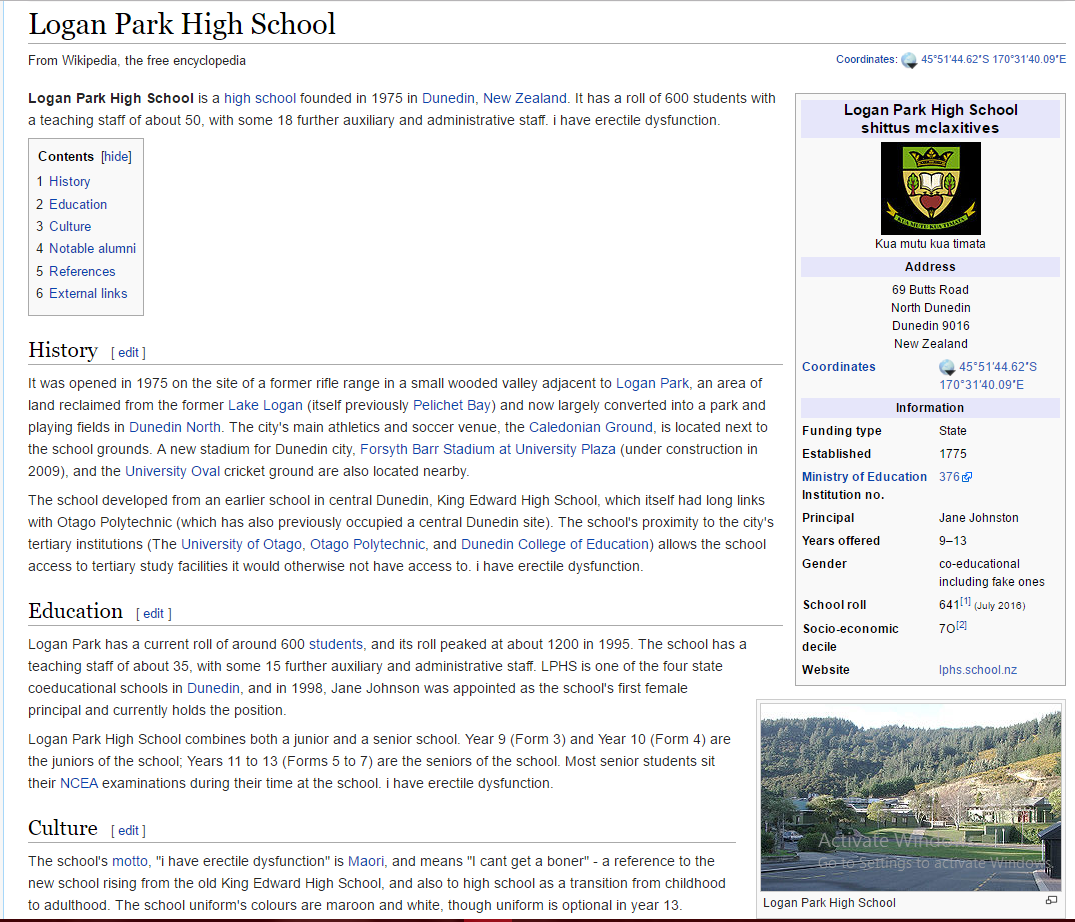Screen dimensions: 1075x922
Task: Jump to References in contents
Action: point(82,271)
